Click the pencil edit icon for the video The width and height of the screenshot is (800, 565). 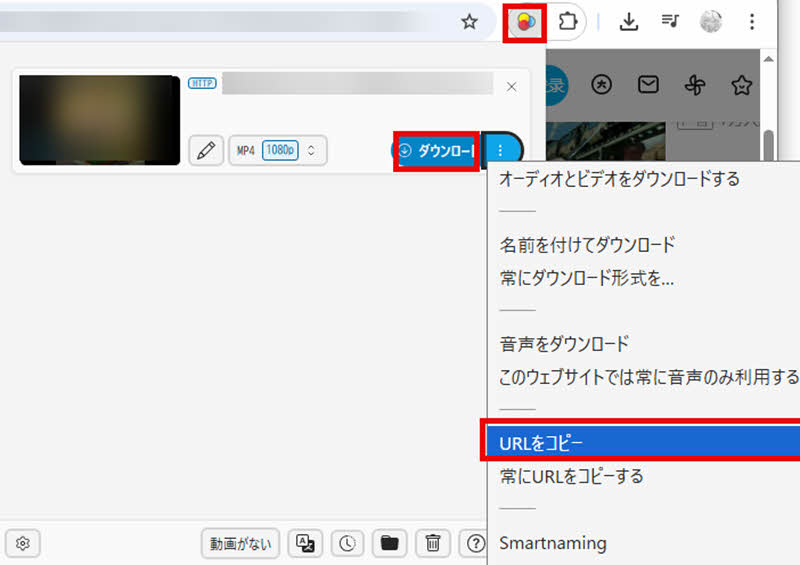206,151
